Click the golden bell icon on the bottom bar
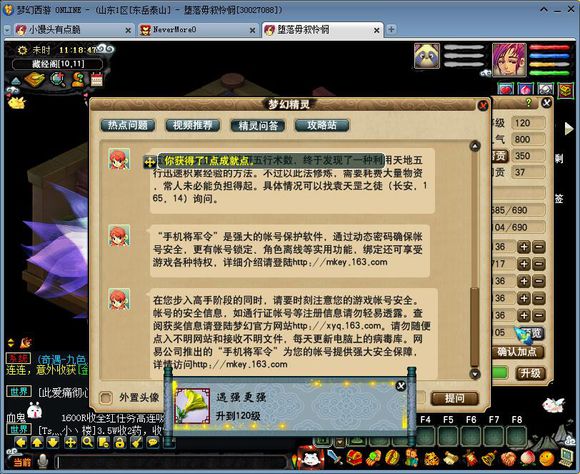Viewport: 580px width, 474px height. tap(489, 458)
